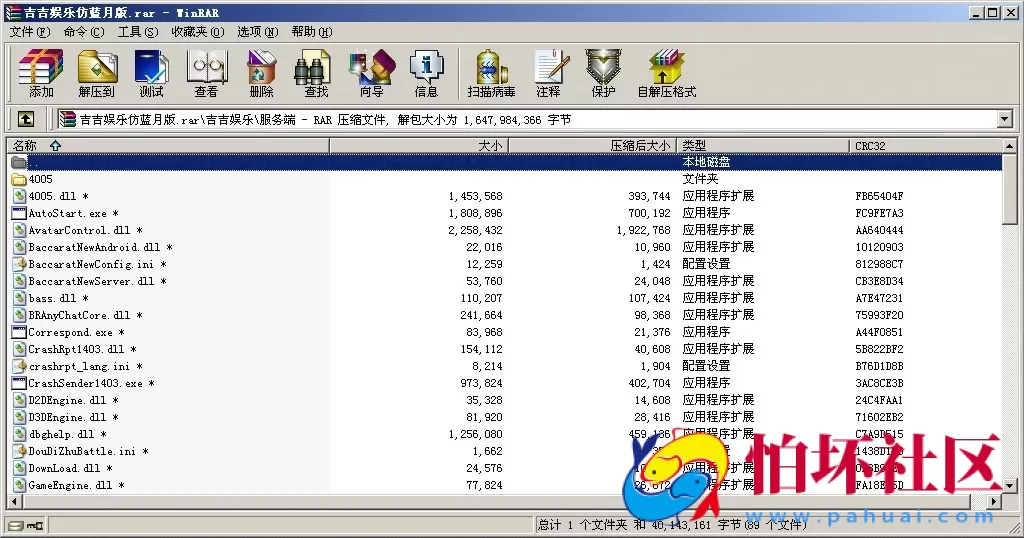This screenshot has height=538, width=1024.
Task: Go up one folder level button
Action: point(25,119)
